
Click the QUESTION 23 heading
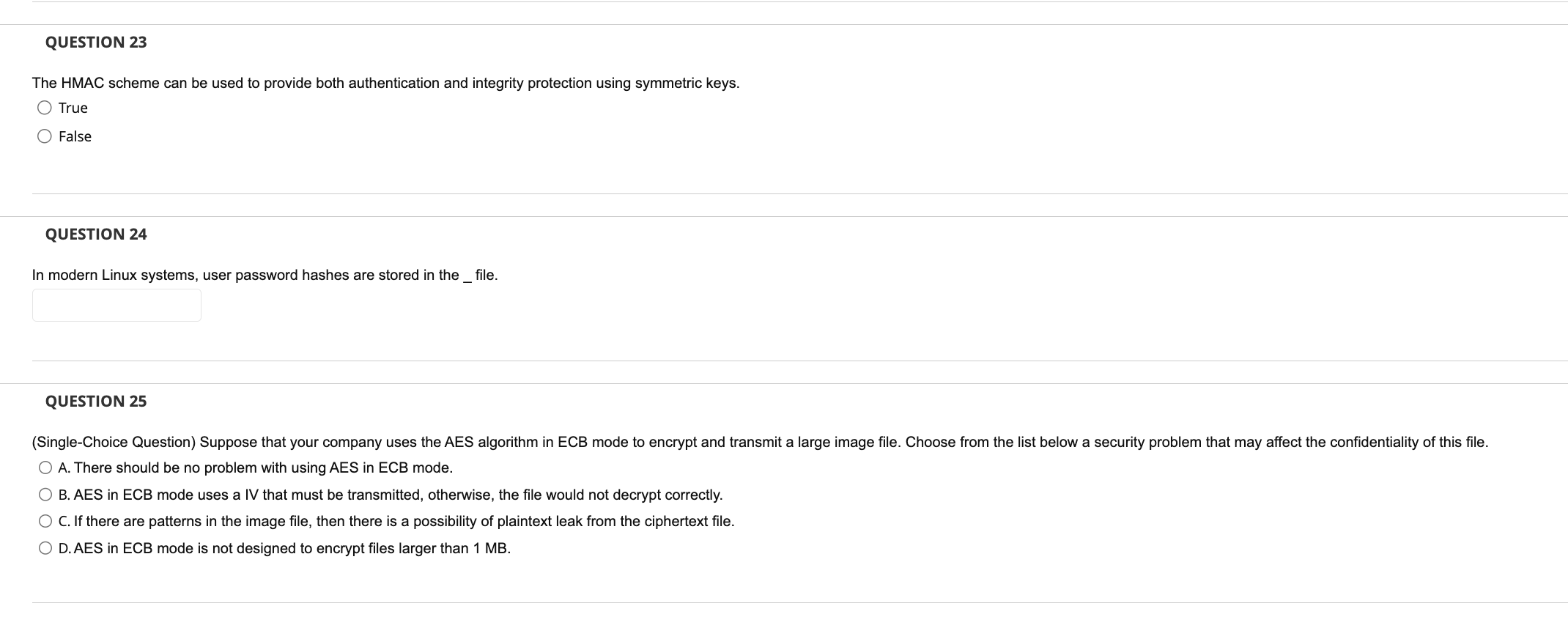[x=95, y=43]
